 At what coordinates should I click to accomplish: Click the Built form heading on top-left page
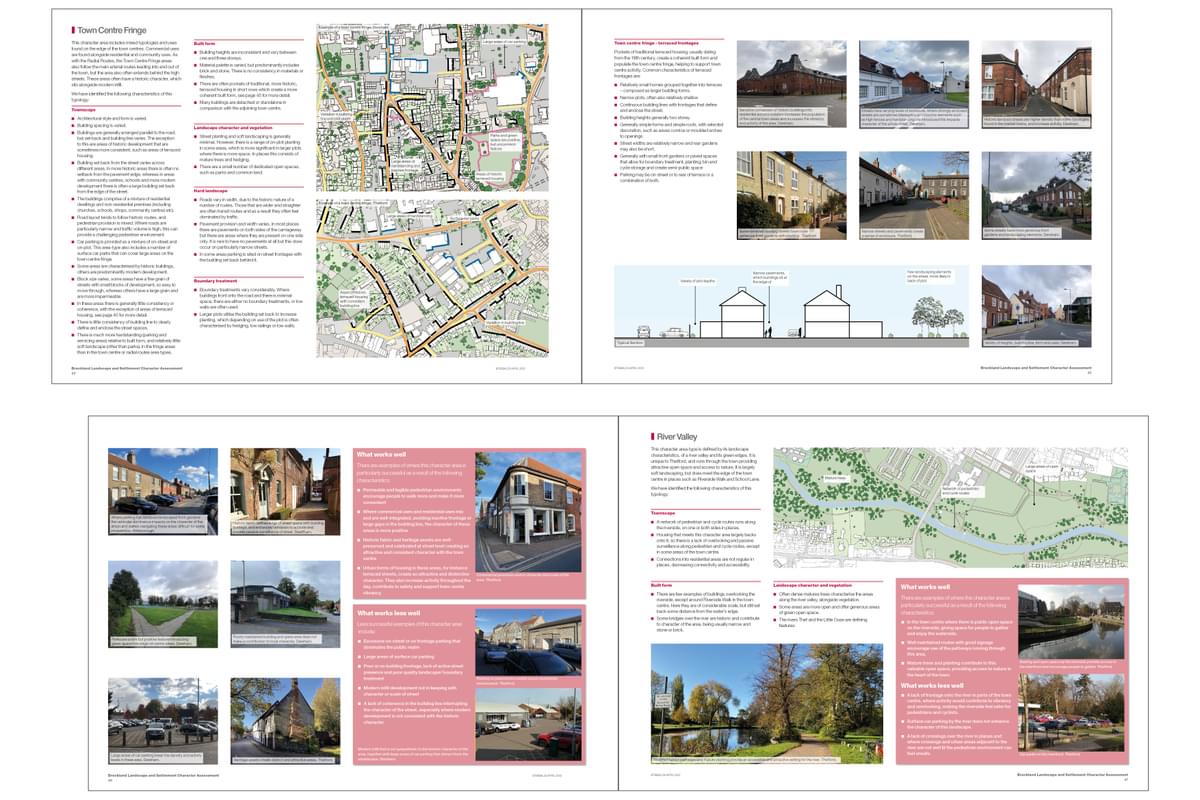click(x=204, y=44)
